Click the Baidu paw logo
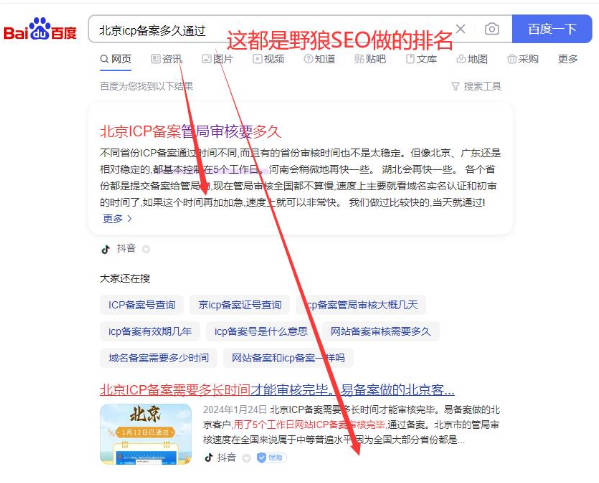 pos(40,29)
